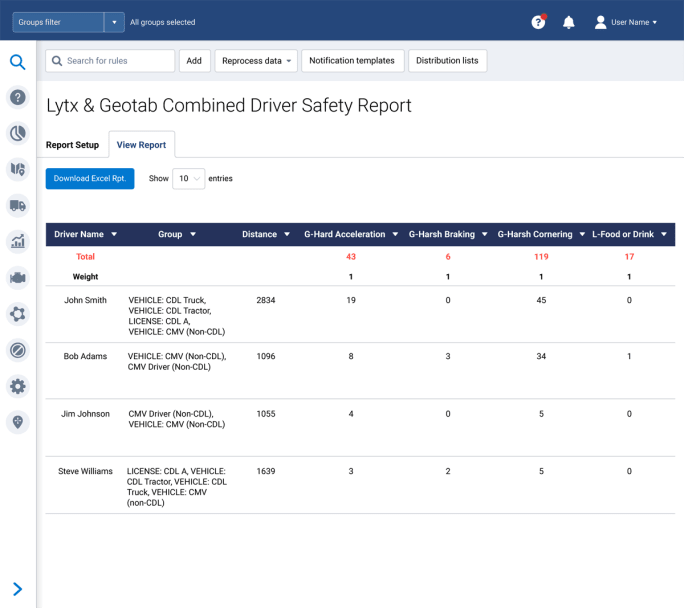Click the Download Excel Rpt. button
The image size is (684, 608).
pos(90,178)
